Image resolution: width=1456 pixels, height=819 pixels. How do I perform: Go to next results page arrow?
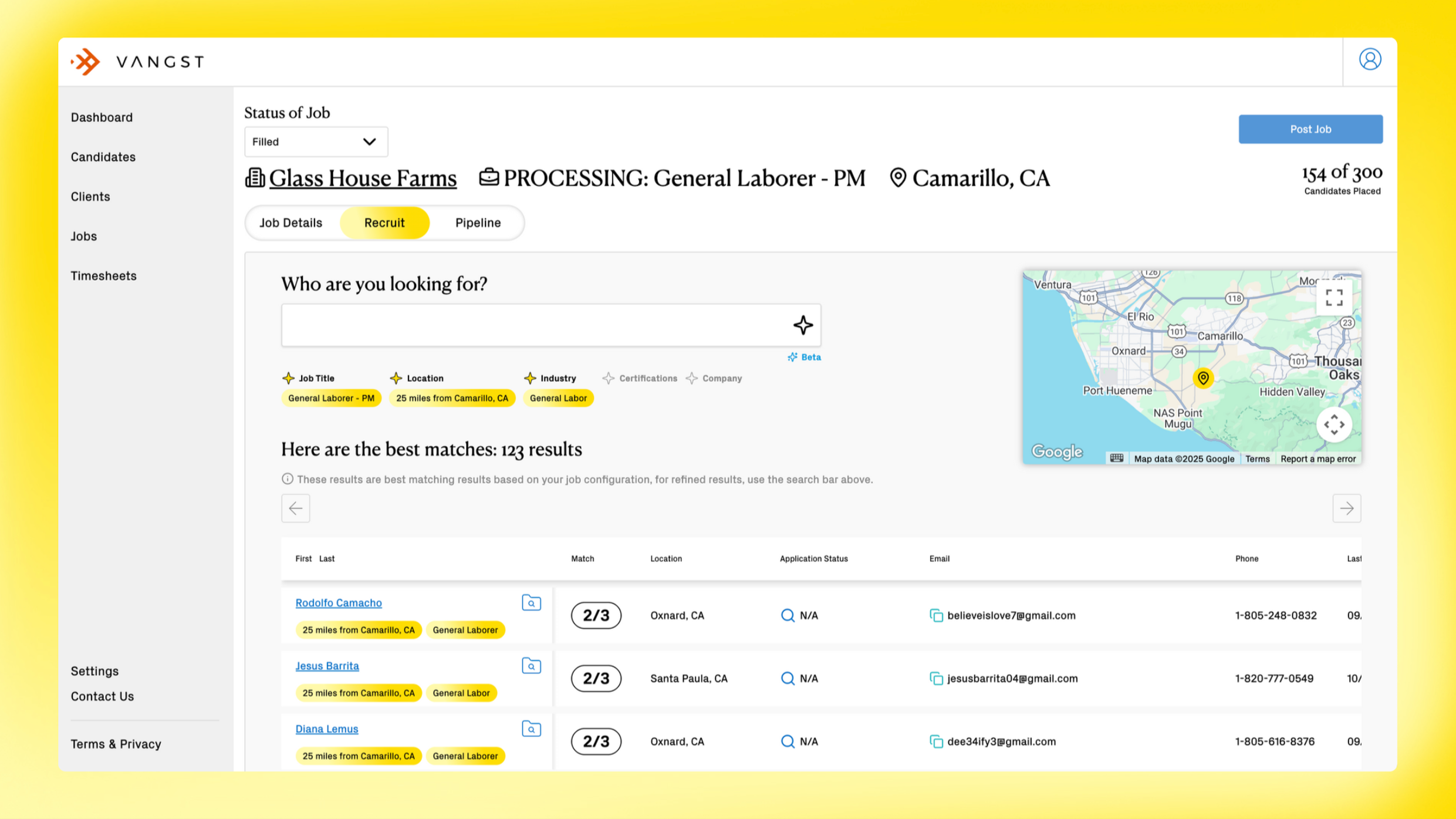[x=1346, y=508]
